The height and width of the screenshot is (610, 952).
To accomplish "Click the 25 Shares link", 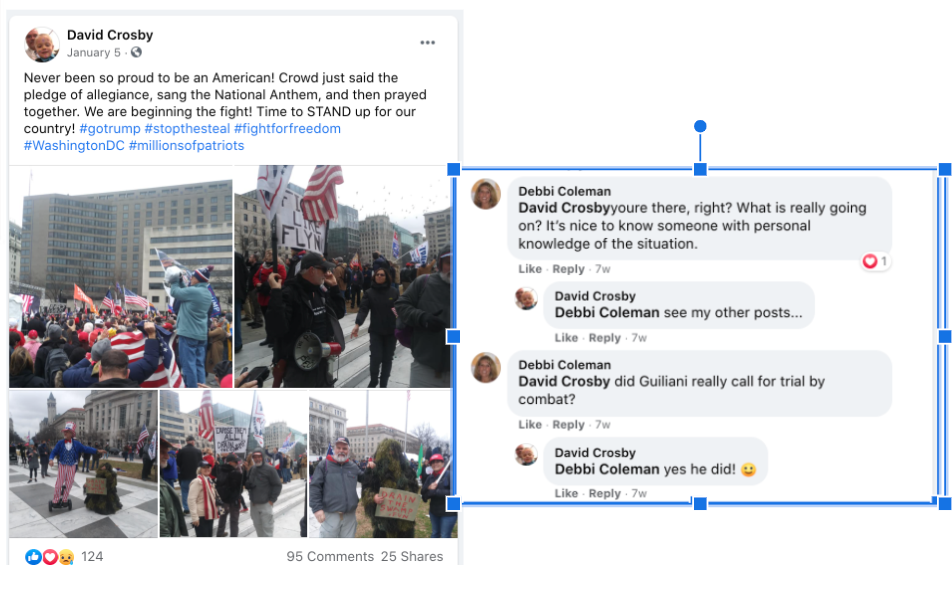I will [412, 557].
